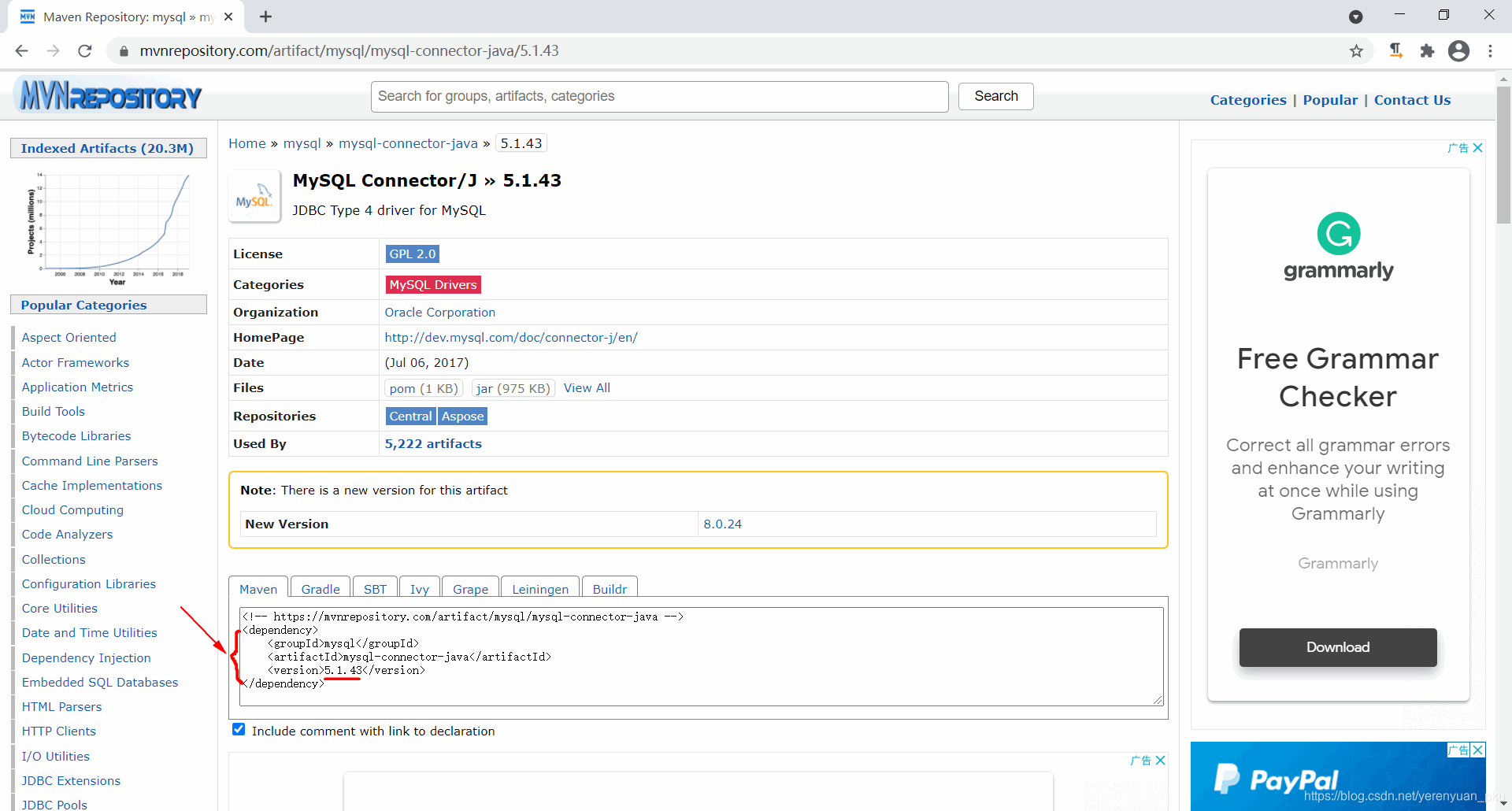Click the Home breadcrumb link
This screenshot has width=1512, height=811.
(247, 143)
